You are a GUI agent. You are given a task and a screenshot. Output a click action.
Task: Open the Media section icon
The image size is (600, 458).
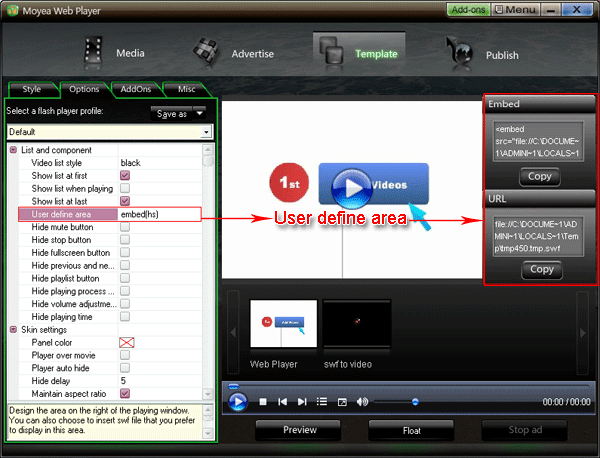(x=93, y=51)
